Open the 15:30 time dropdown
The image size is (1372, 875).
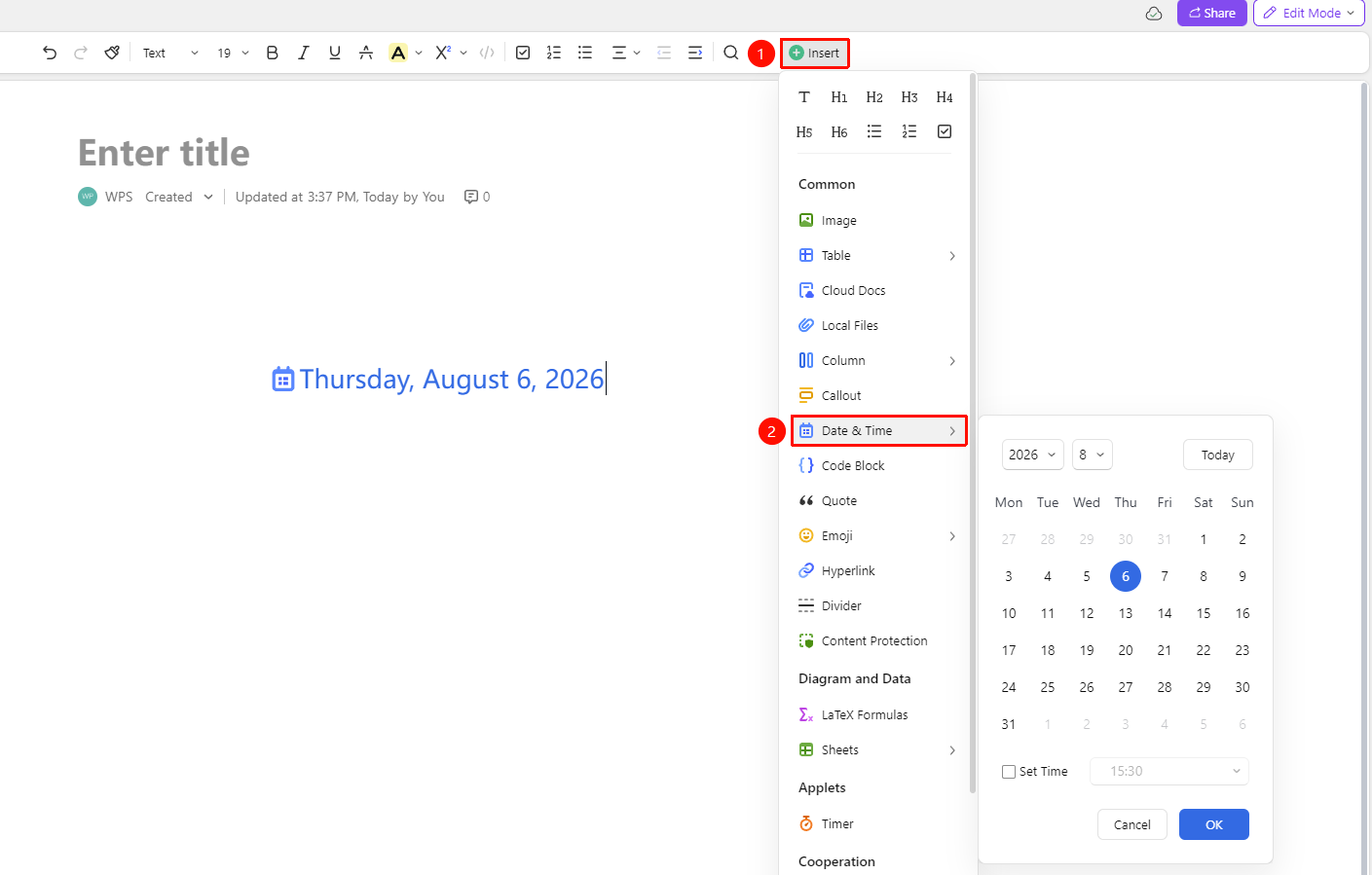point(1169,771)
